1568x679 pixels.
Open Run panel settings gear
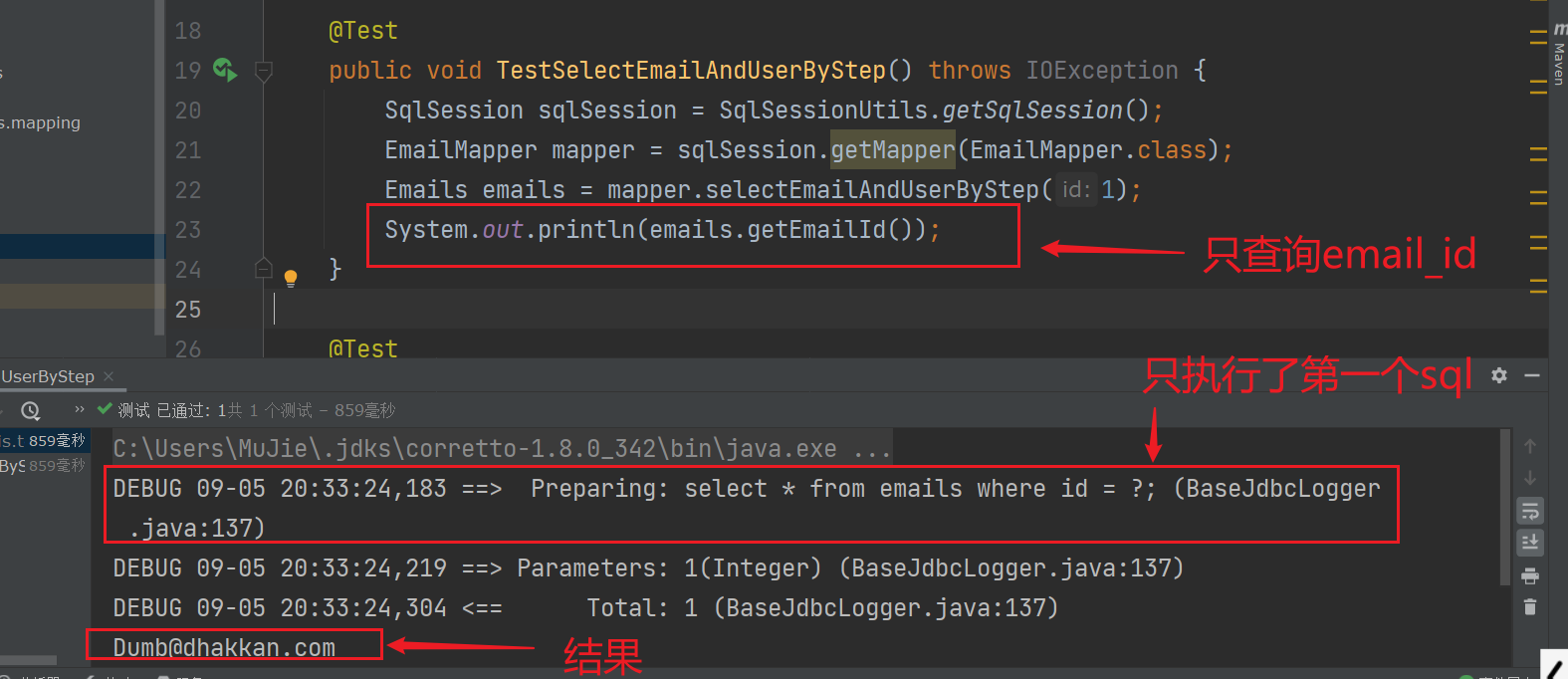pyautogui.click(x=1499, y=375)
